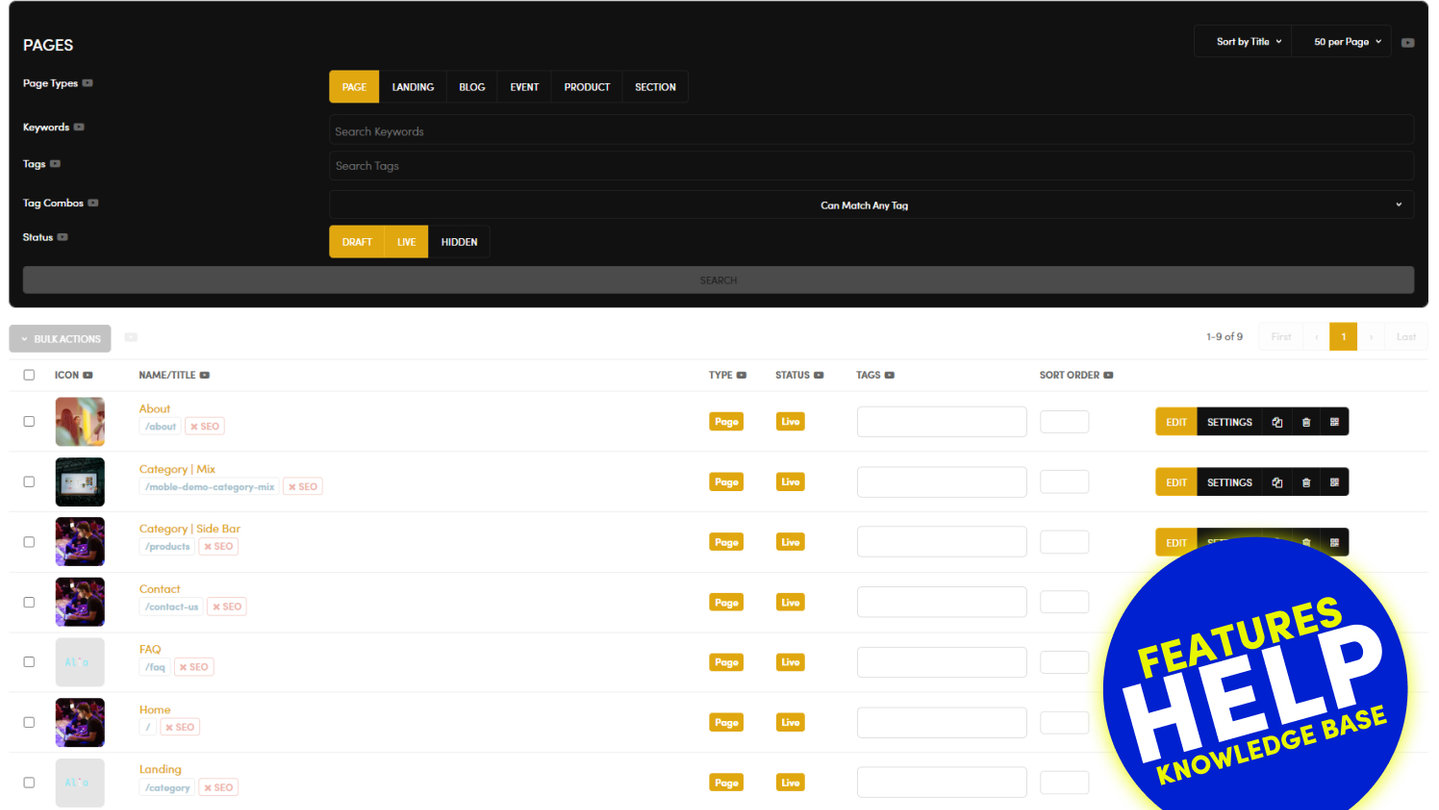
Task: Click video help icon beside Sort Order header
Action: point(1108,376)
